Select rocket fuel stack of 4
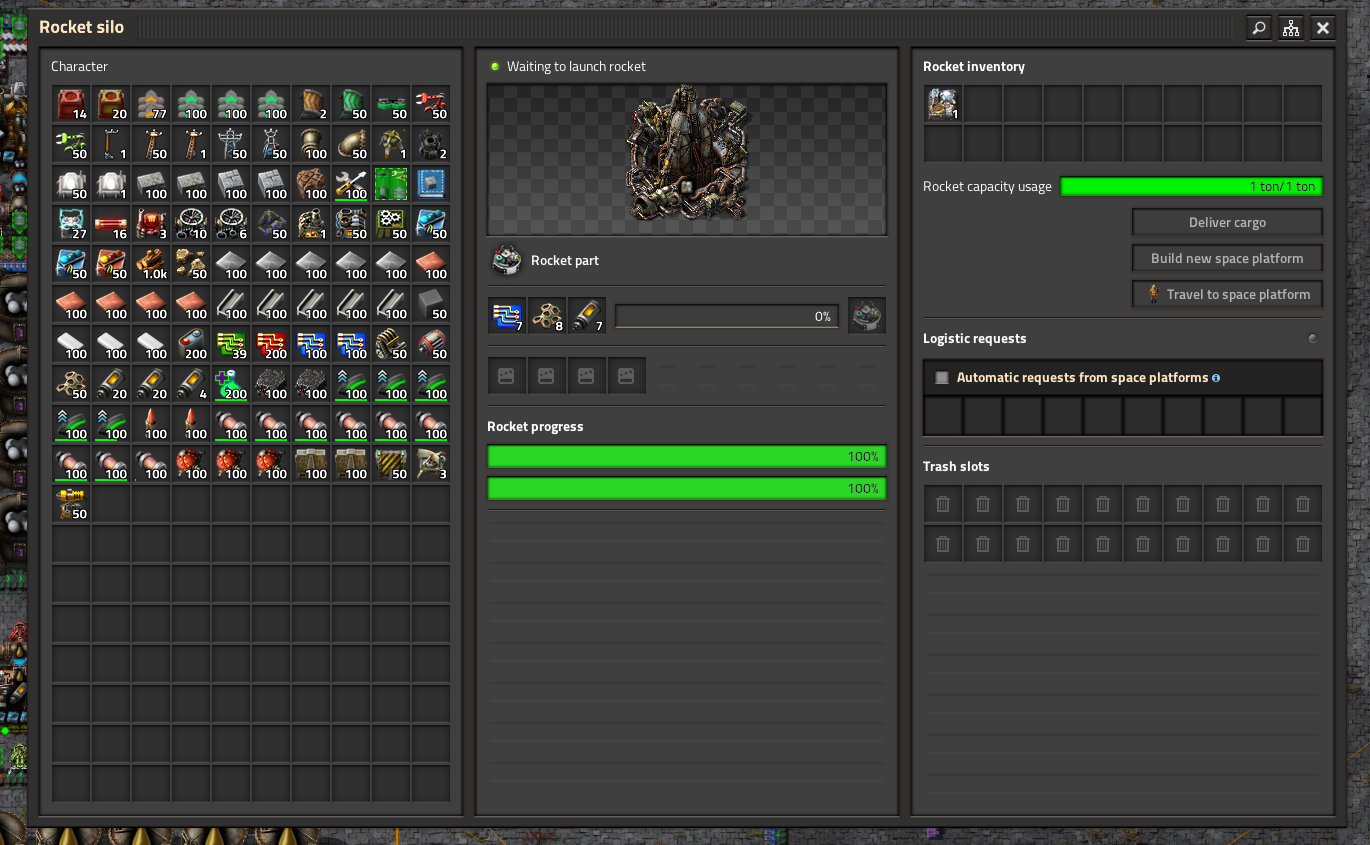The width and height of the screenshot is (1370, 845). [x=191, y=384]
